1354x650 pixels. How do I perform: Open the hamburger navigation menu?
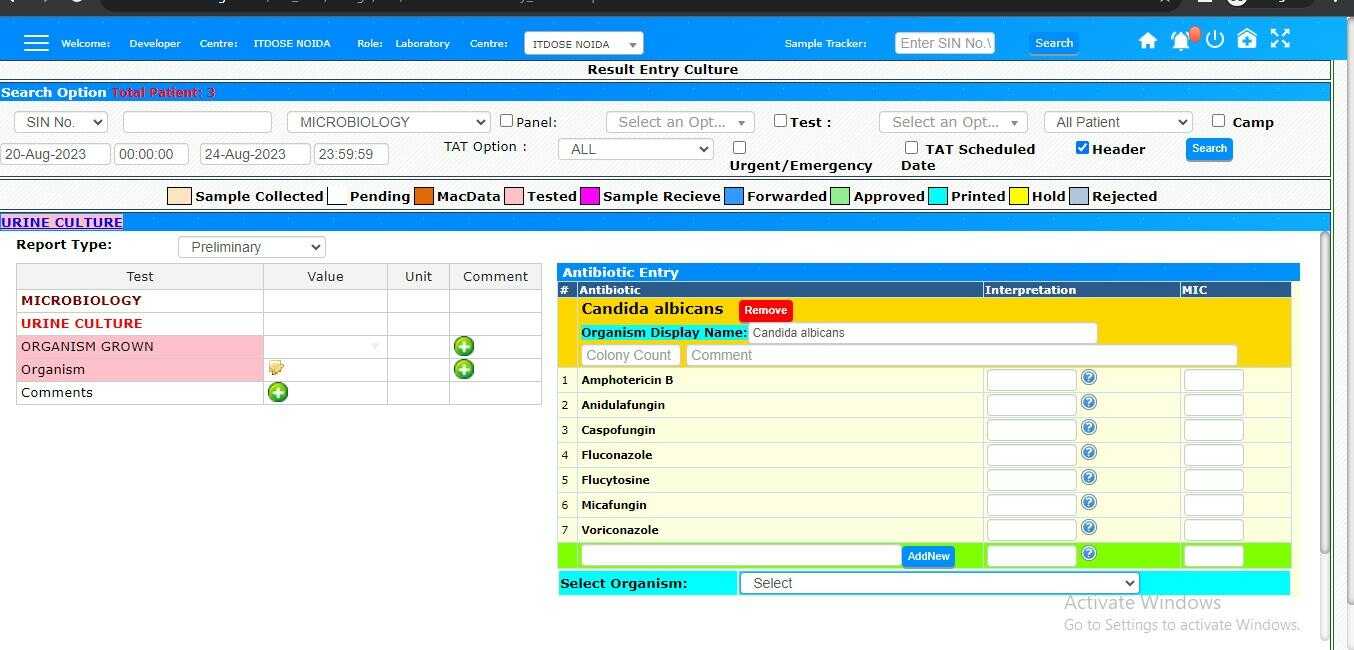[36, 42]
